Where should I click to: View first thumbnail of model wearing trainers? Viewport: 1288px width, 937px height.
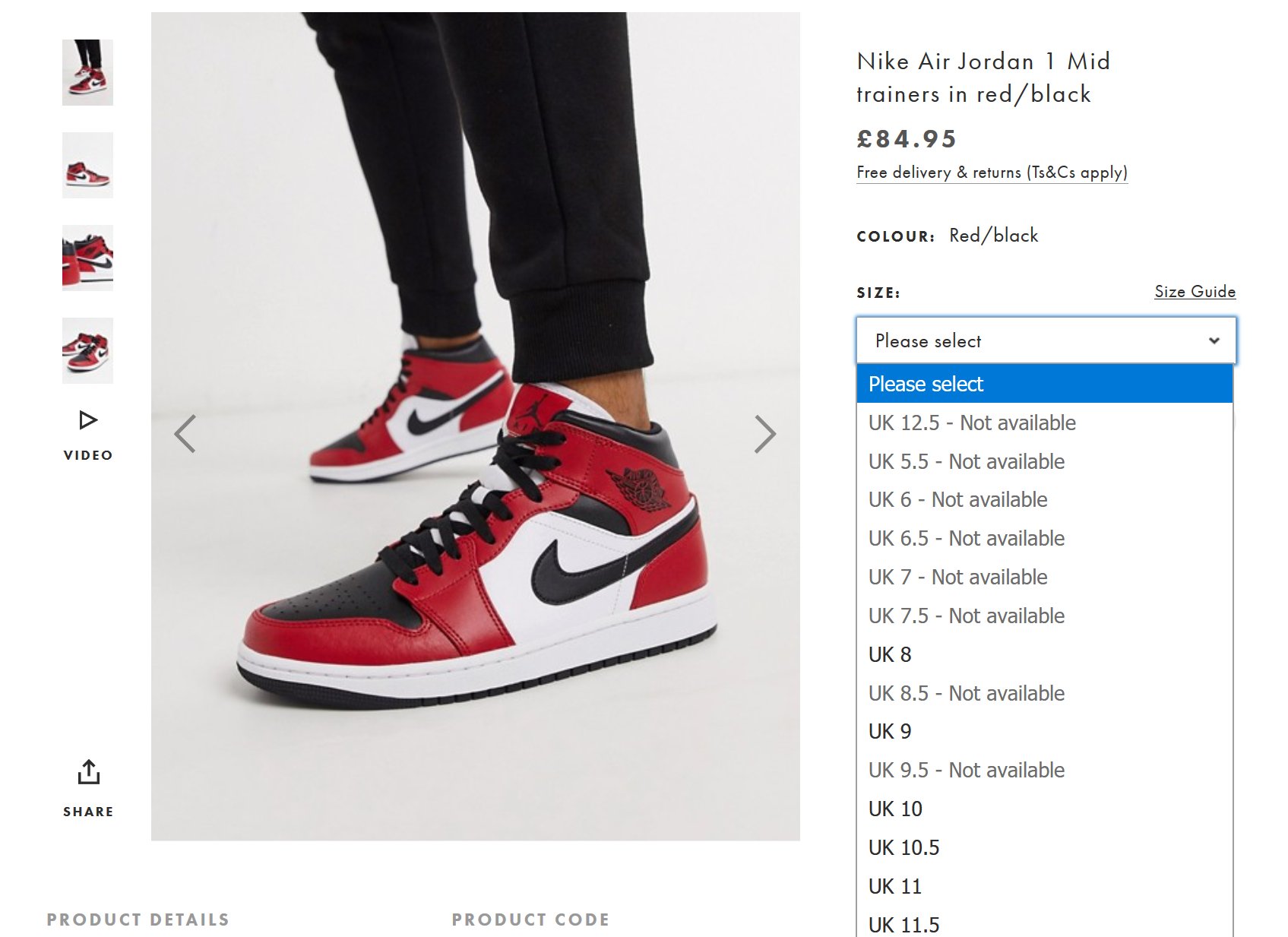87,72
